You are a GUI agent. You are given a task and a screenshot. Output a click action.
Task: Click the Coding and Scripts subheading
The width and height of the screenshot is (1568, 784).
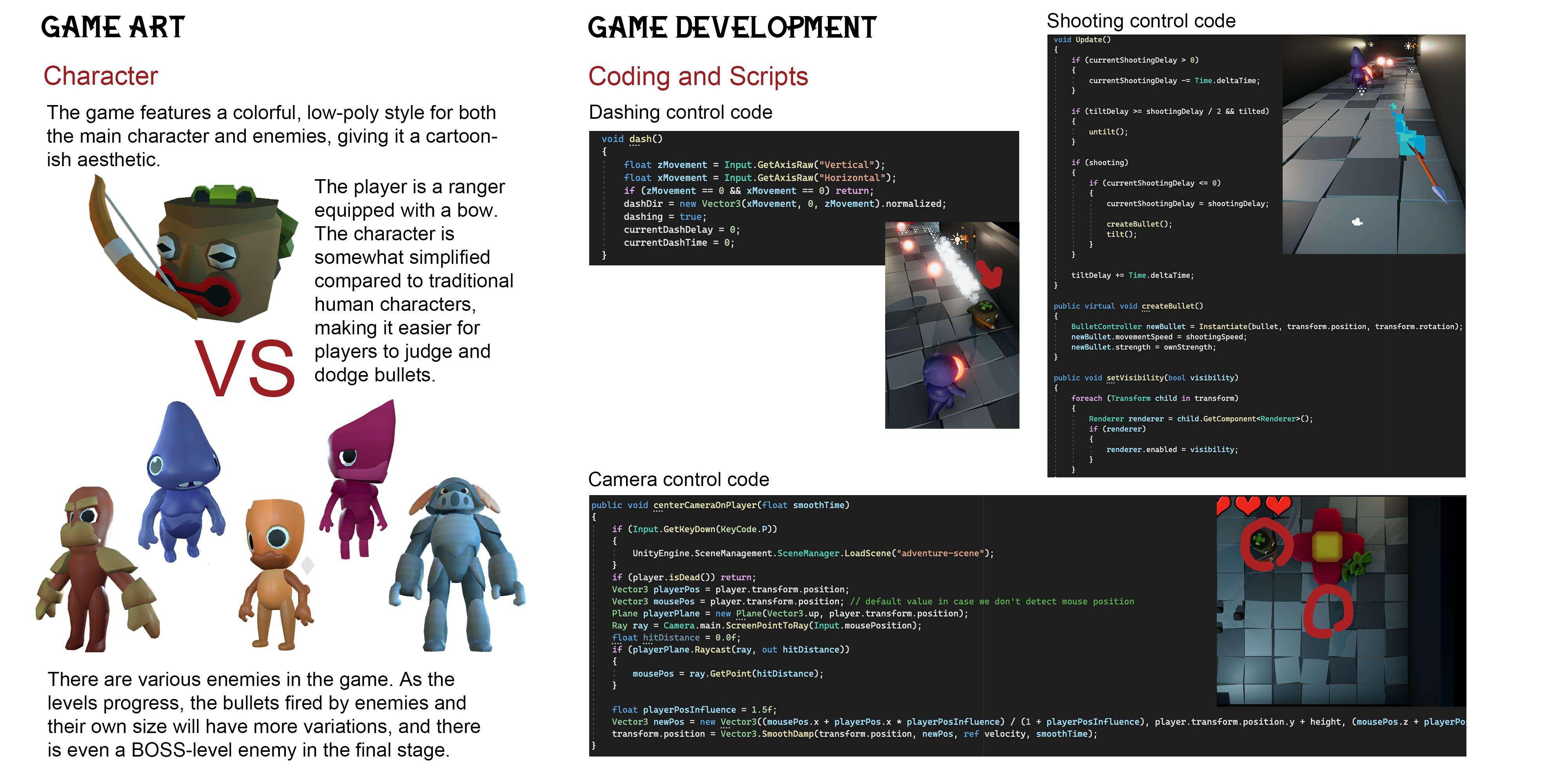(698, 77)
